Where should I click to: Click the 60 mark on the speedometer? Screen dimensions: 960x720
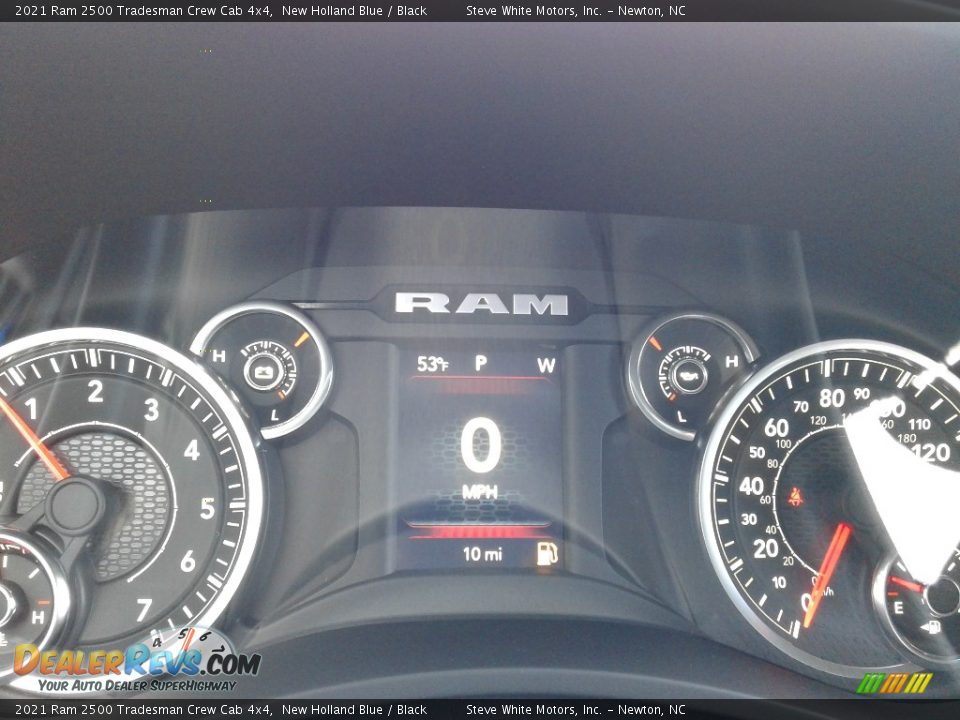[776, 428]
